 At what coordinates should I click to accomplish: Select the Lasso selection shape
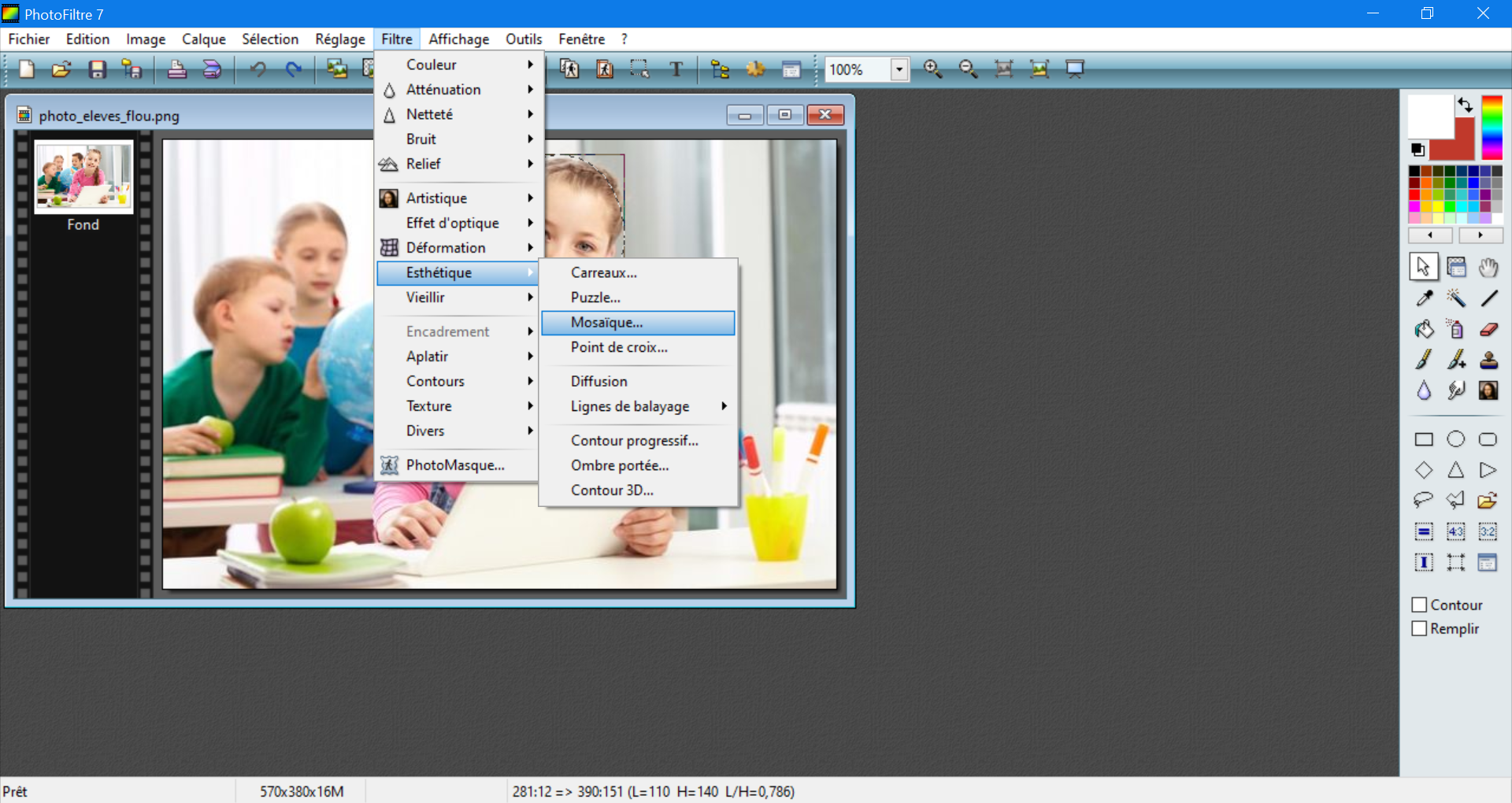1423,500
